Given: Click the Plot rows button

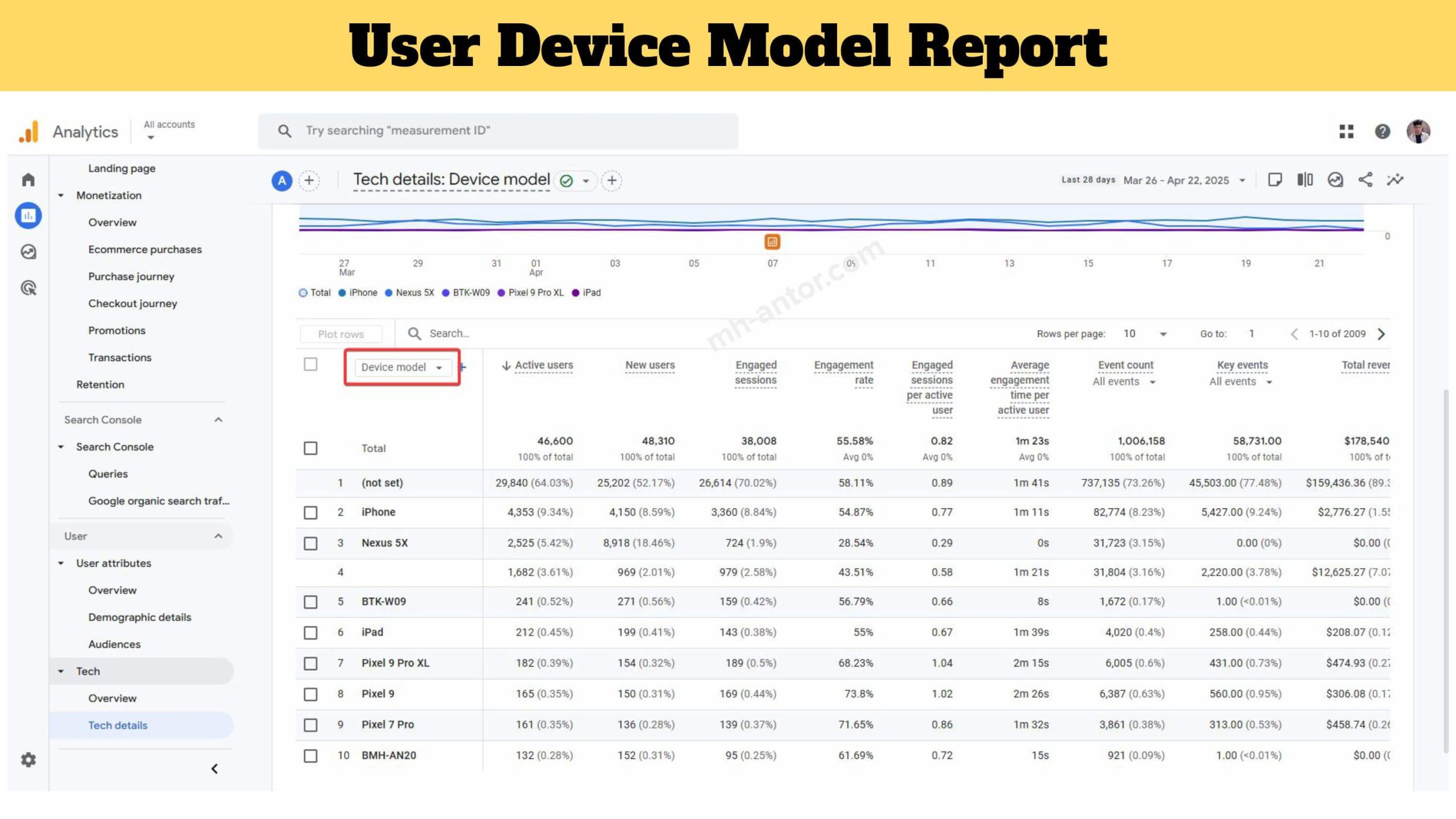Looking at the screenshot, I should [x=341, y=334].
